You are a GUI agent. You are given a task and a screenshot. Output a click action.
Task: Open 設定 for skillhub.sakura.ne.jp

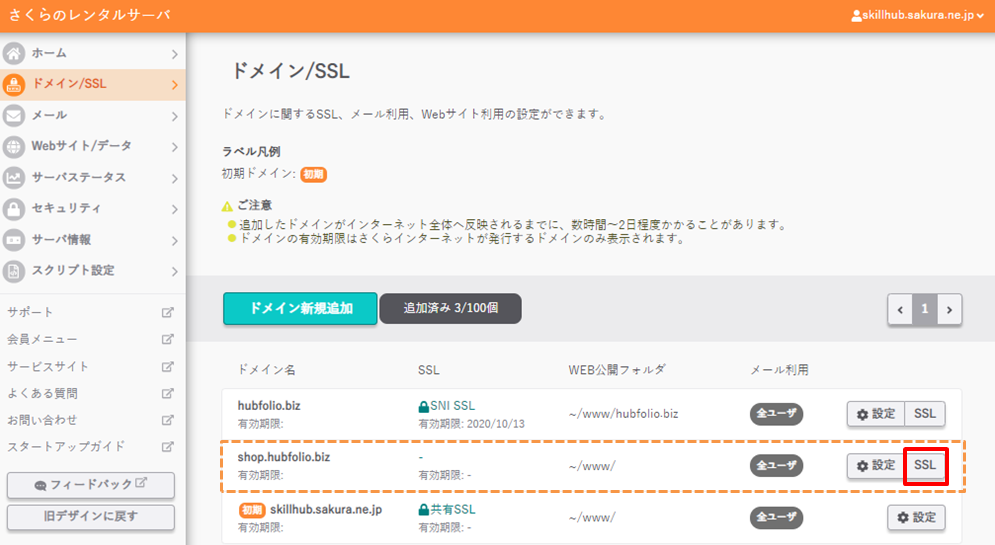[916, 518]
